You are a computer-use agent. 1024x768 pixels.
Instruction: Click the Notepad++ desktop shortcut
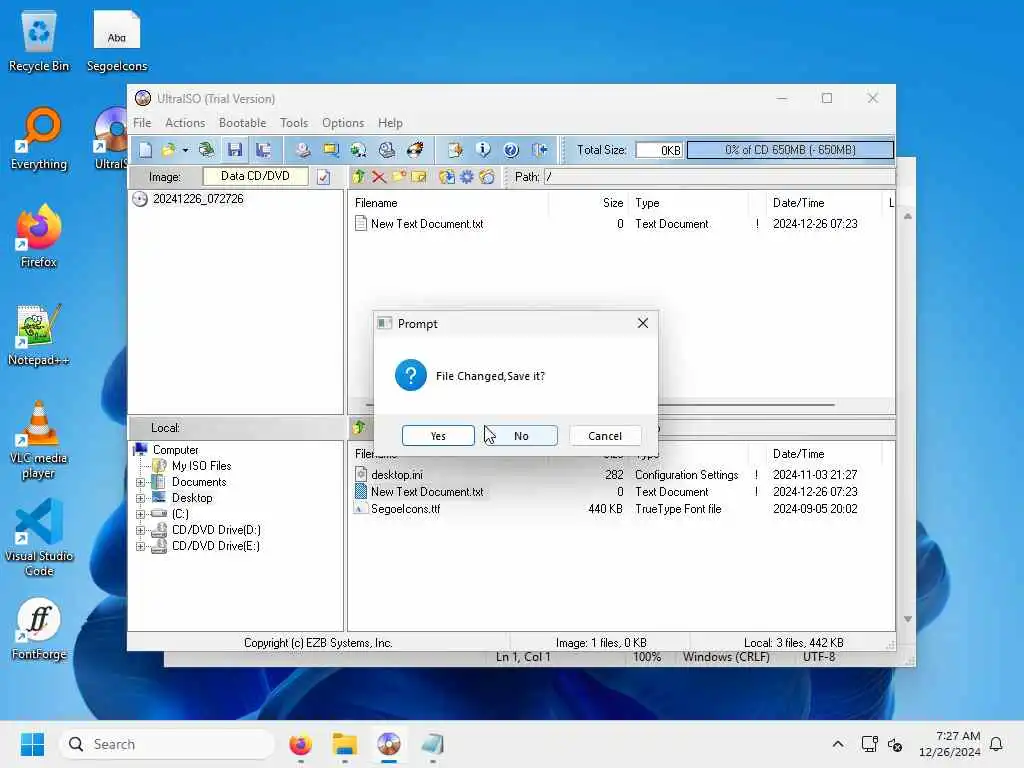tap(38, 334)
